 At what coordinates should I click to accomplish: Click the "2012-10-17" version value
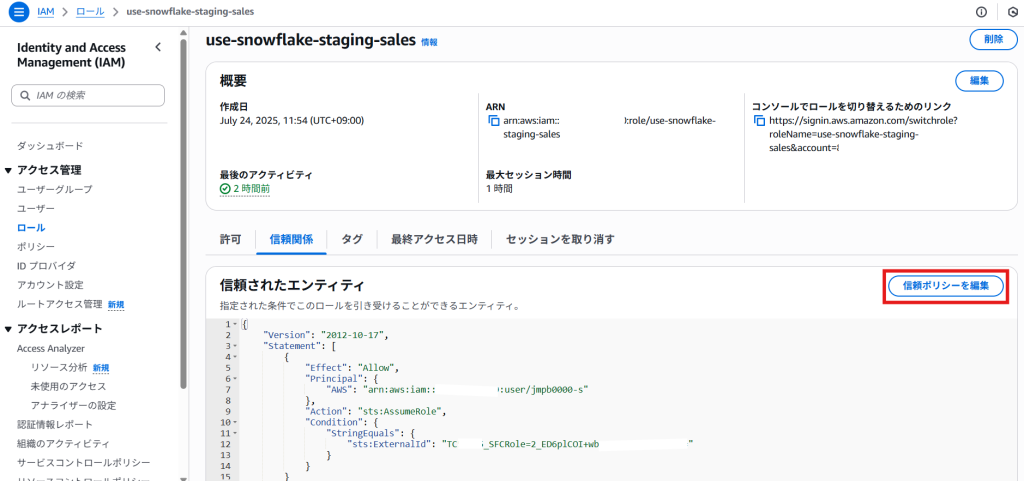tap(354, 335)
